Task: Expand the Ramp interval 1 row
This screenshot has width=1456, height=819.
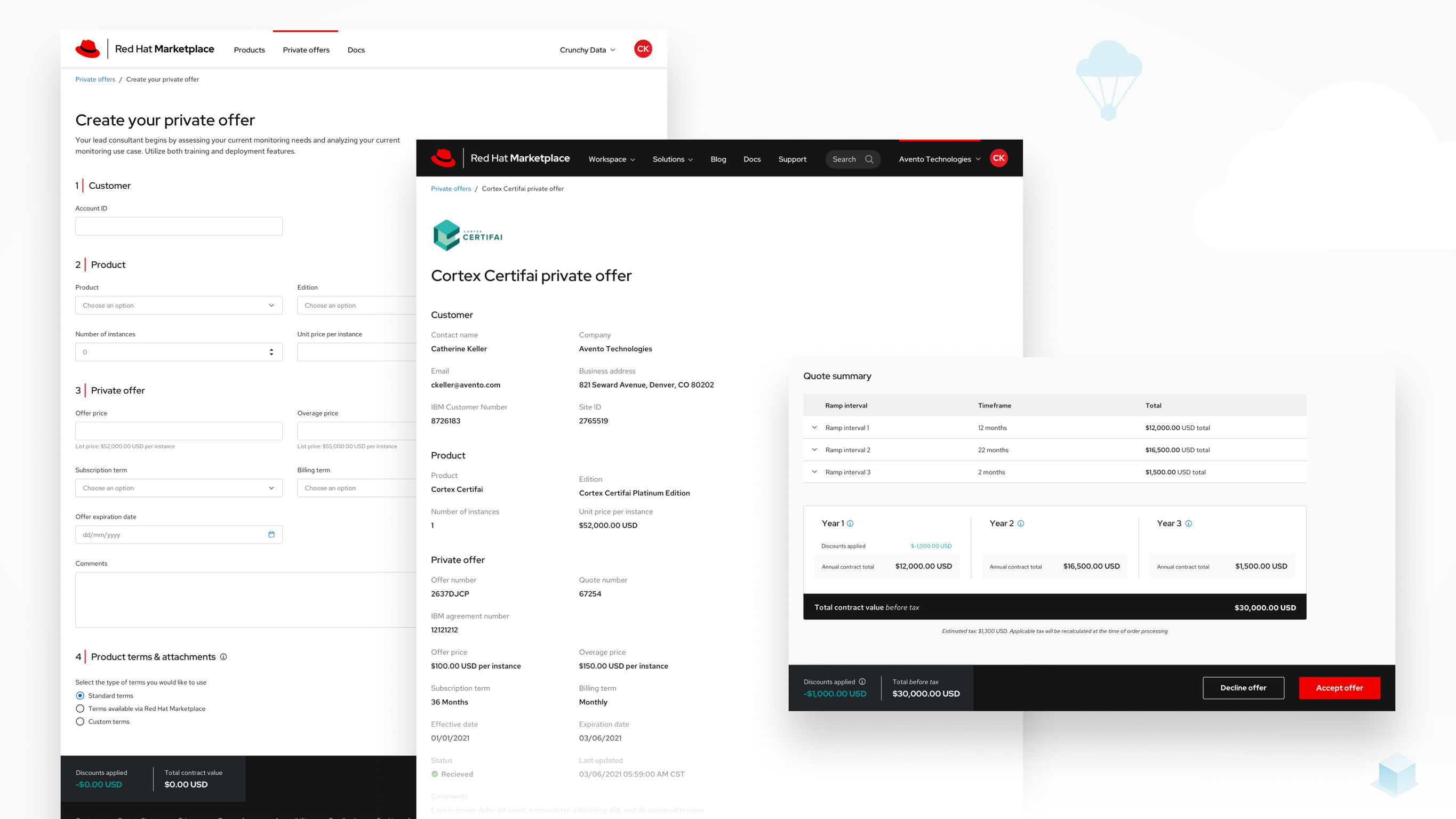Action: 814,428
